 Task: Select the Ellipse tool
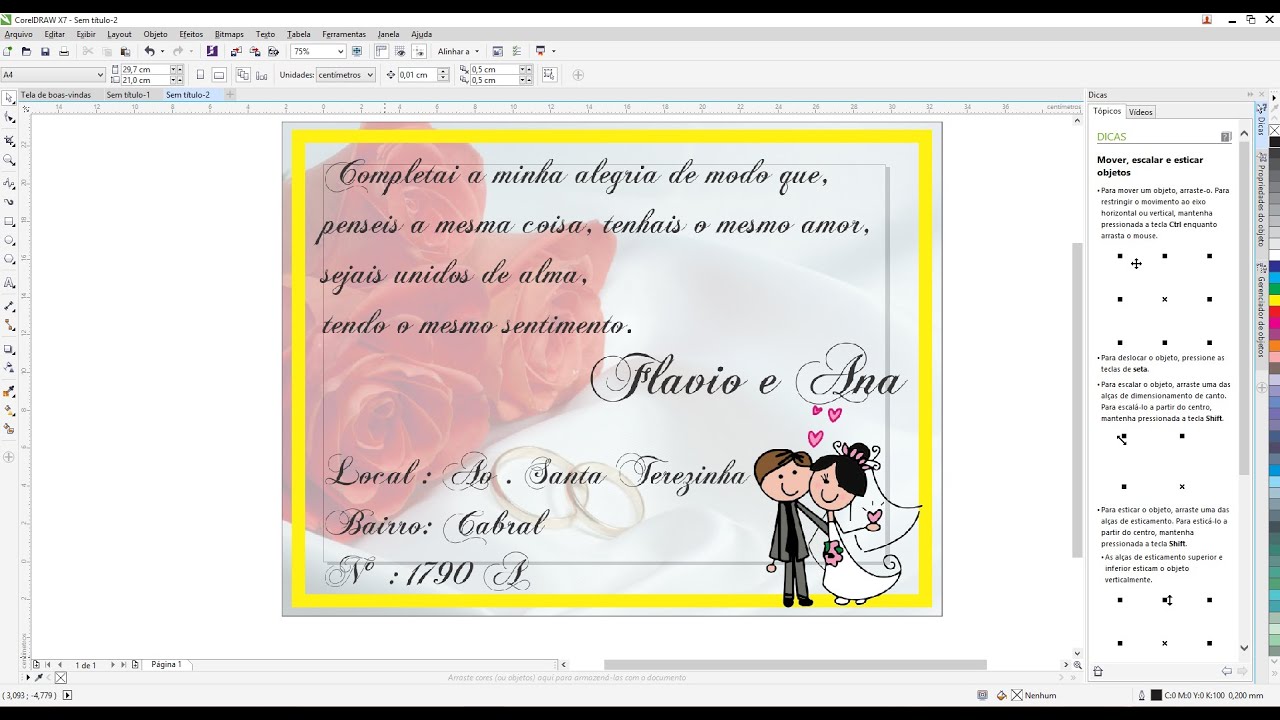tap(9, 240)
